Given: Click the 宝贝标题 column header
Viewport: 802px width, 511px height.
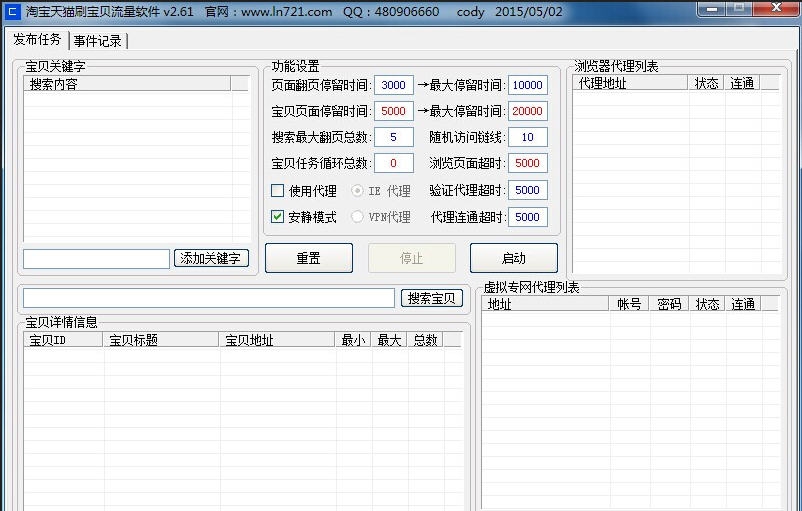Looking at the screenshot, I should pos(161,340).
